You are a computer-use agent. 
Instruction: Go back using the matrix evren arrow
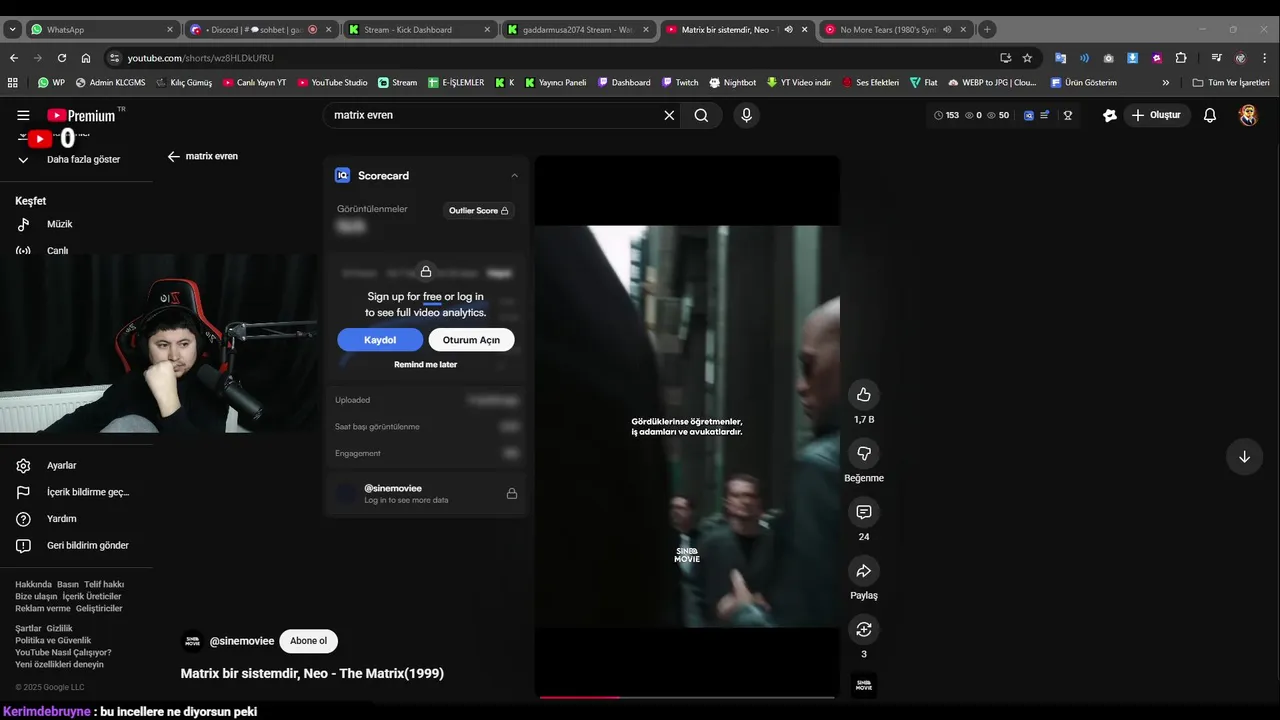174,156
